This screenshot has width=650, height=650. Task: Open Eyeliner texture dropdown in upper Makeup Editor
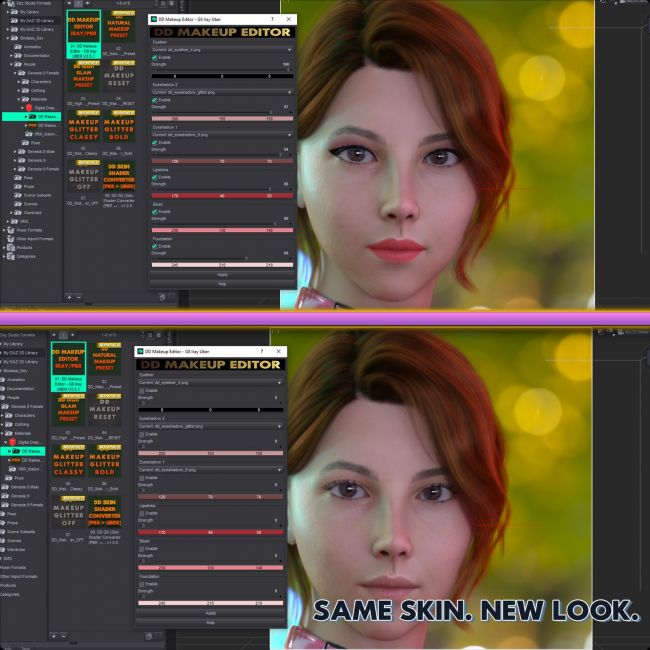(x=222, y=49)
